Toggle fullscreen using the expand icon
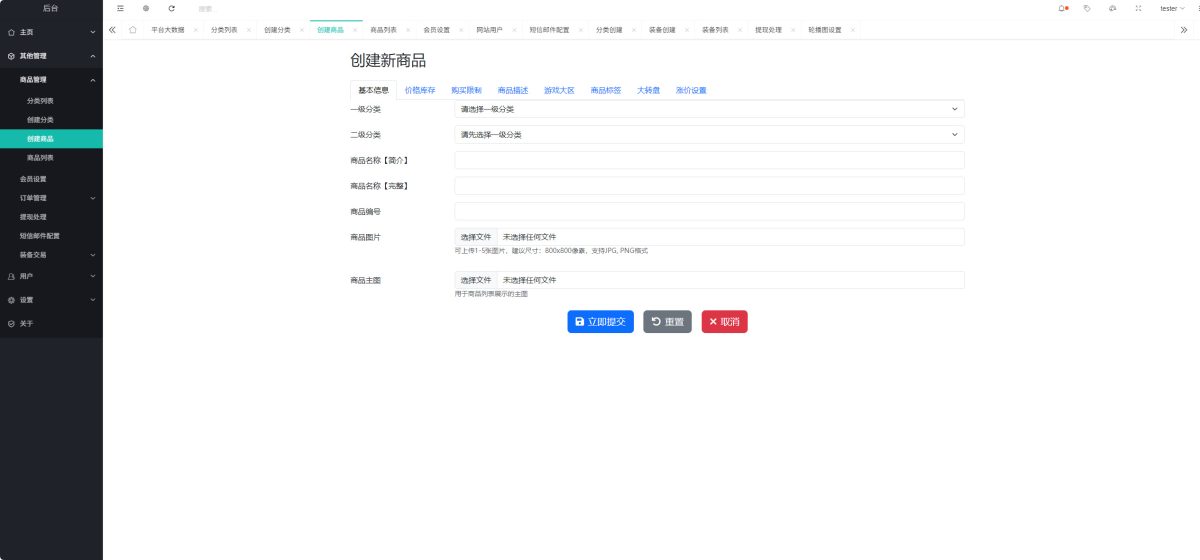The height and width of the screenshot is (560, 1200). 1138,8
